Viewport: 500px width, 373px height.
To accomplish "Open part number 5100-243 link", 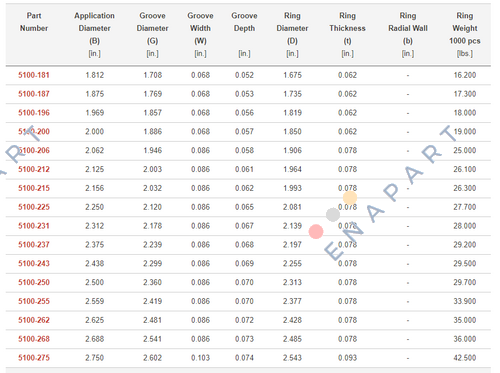I will 34,263.
